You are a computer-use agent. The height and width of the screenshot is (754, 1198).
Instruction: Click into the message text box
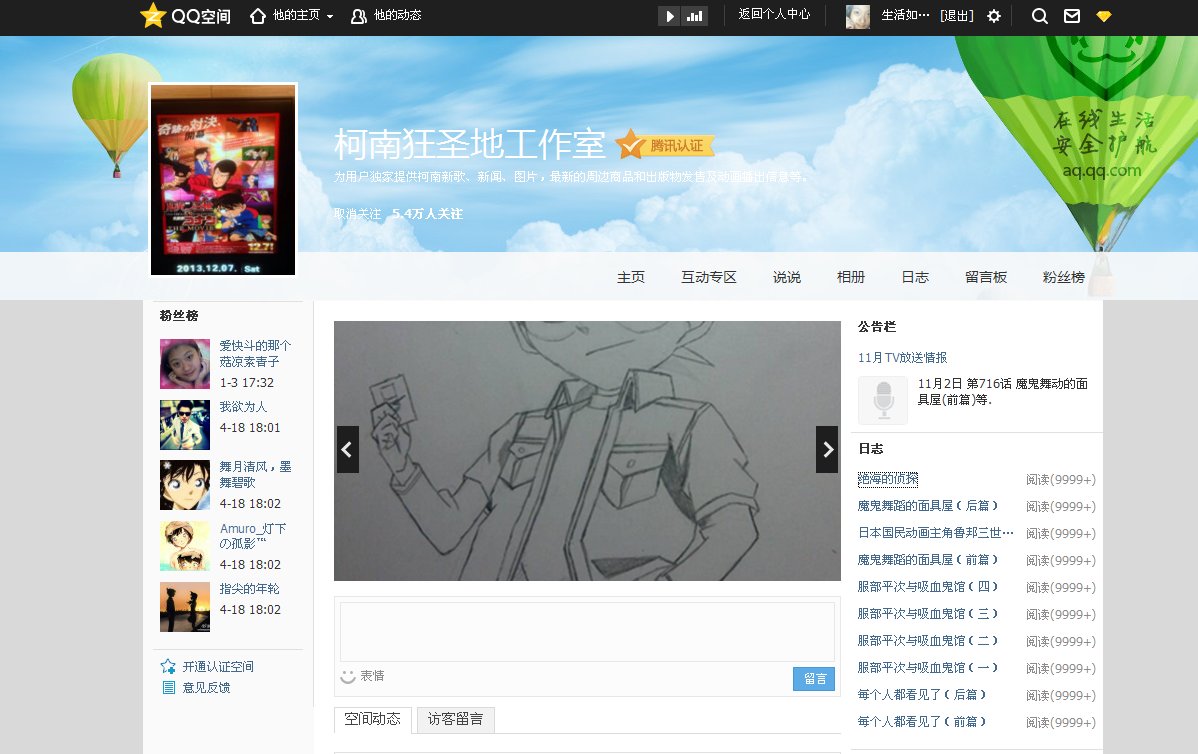(588, 632)
